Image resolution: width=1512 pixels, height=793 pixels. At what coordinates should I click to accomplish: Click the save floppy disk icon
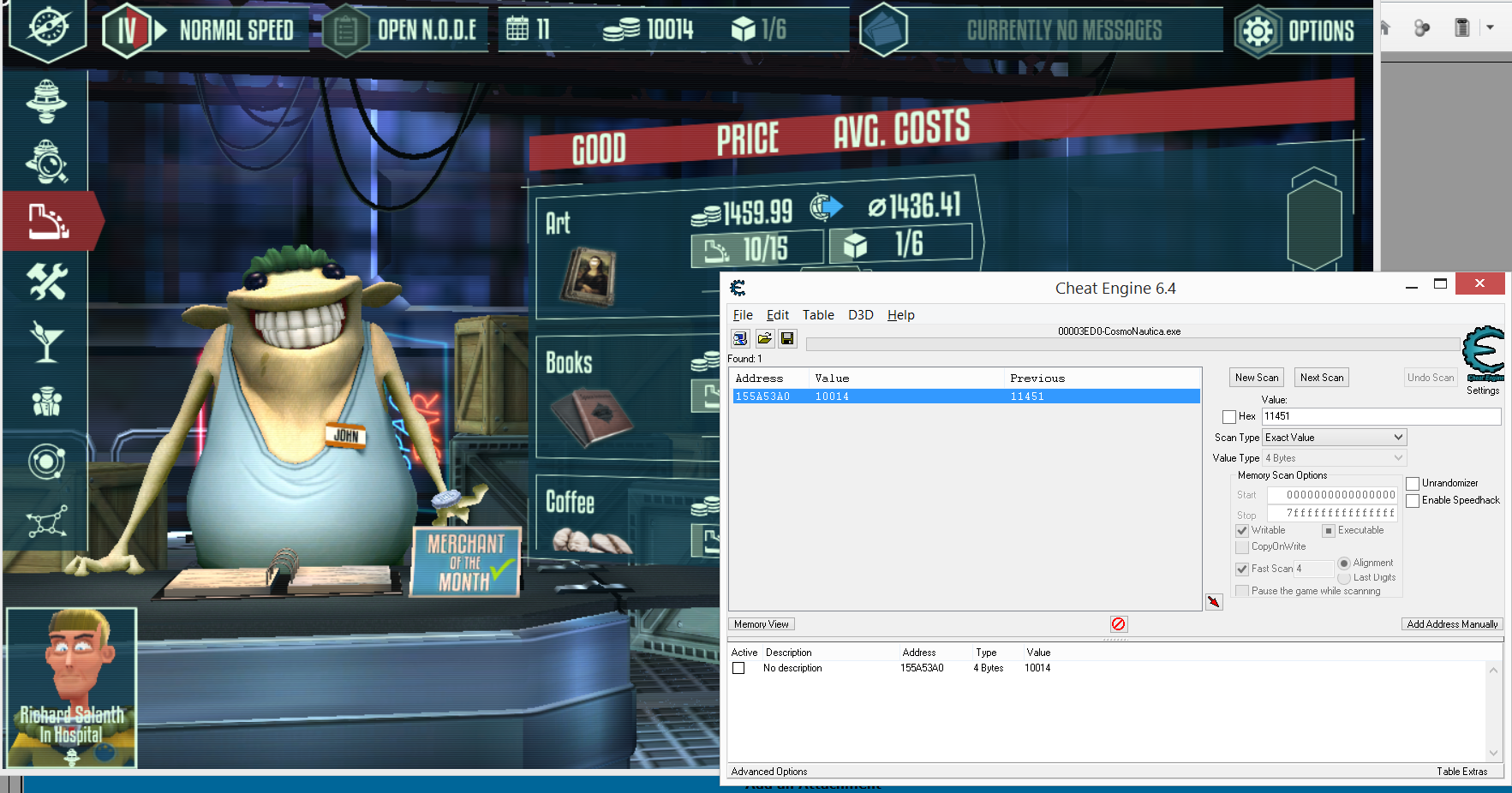point(787,338)
